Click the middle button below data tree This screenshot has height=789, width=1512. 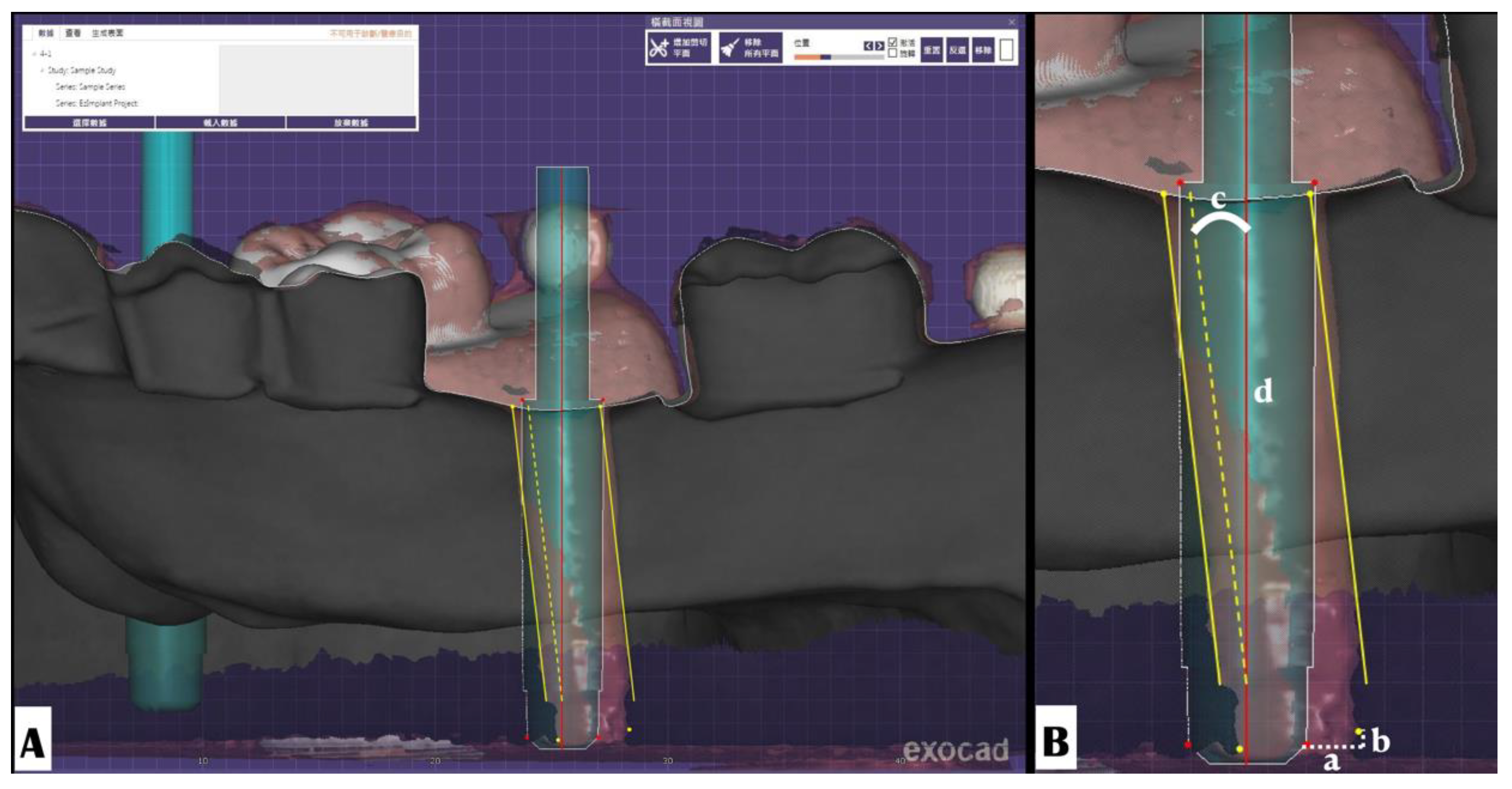(x=220, y=122)
